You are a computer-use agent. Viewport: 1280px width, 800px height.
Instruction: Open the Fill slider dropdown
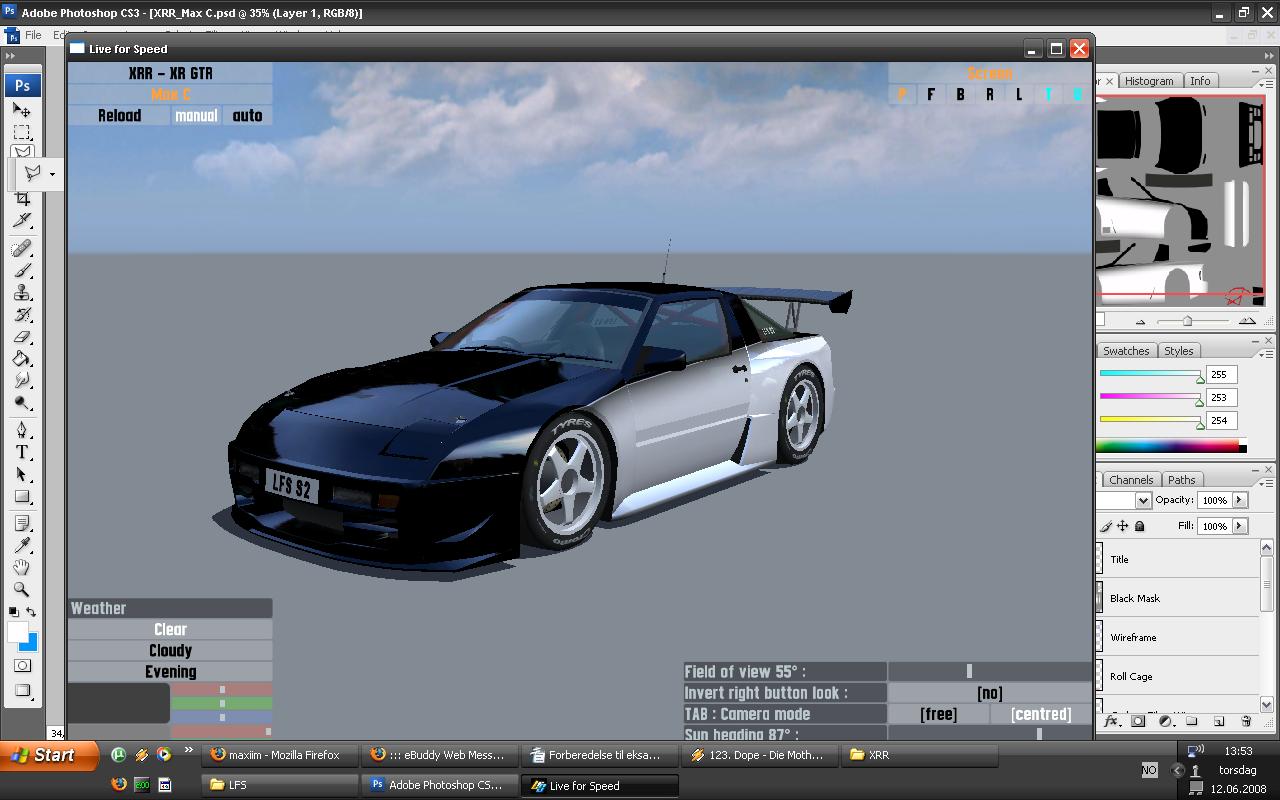pyautogui.click(x=1240, y=526)
